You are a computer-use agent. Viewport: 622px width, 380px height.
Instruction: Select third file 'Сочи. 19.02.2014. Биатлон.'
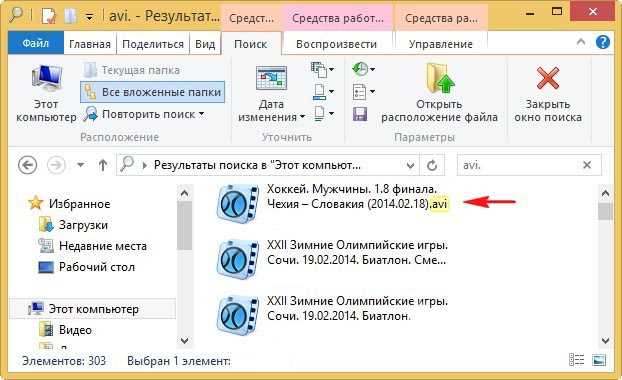pos(357,309)
